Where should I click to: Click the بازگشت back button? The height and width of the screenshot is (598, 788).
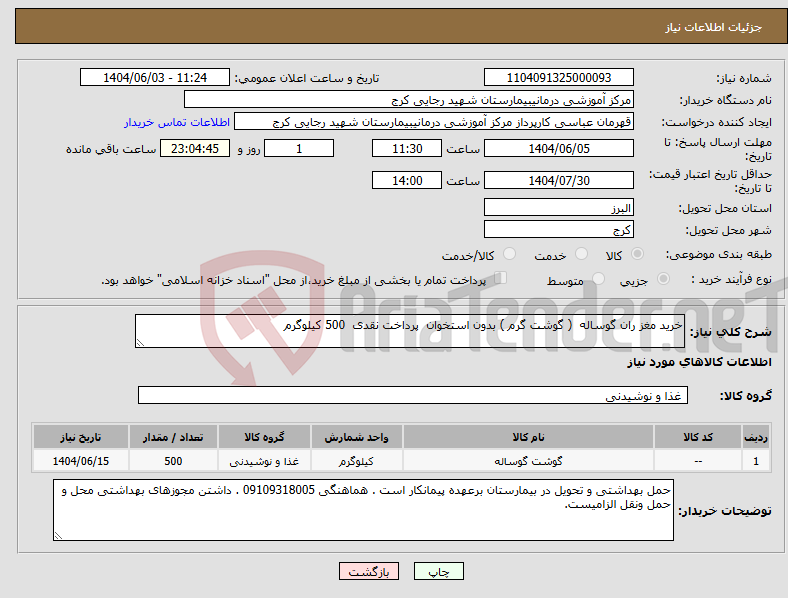pyautogui.click(x=369, y=571)
